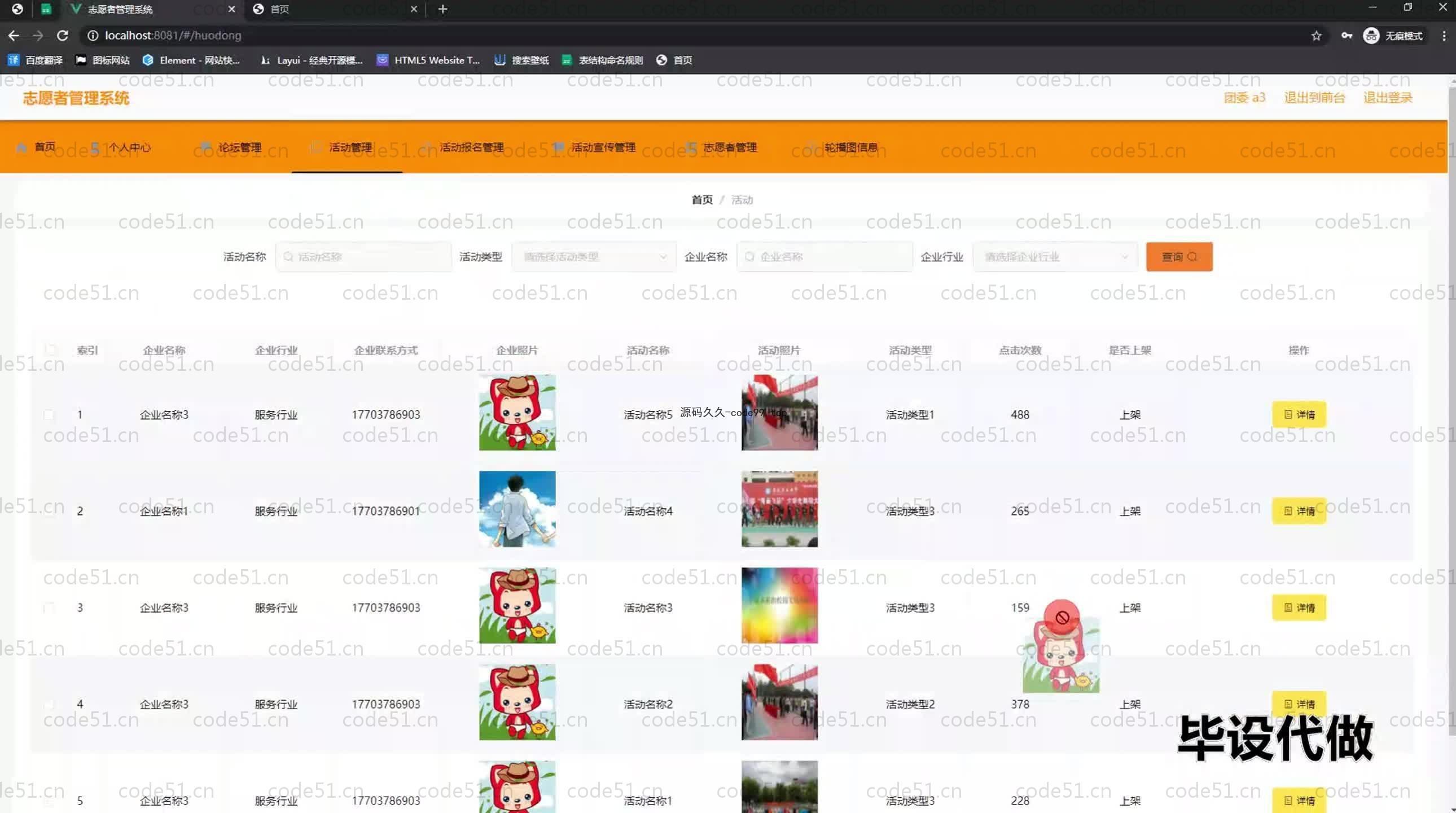This screenshot has width=1456, height=813.
Task: Bookmark this page with the star icon
Action: 1317,36
